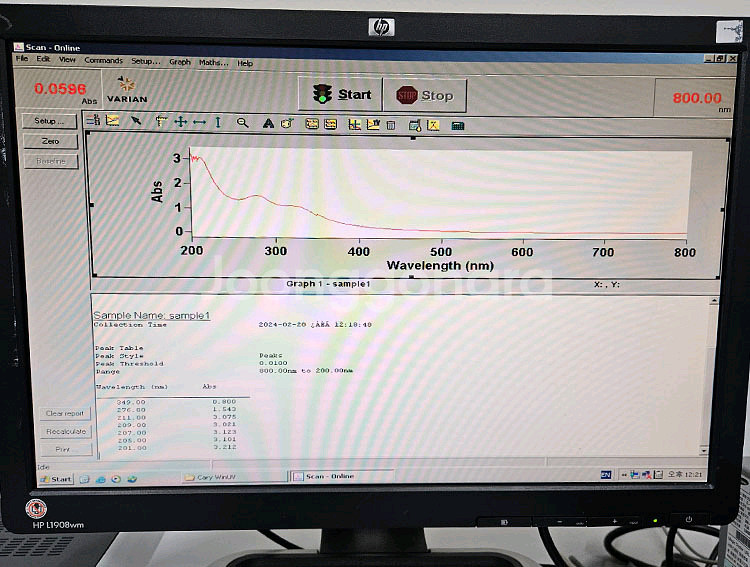Select the magnifier zoom tool
The image size is (750, 567).
[243, 123]
